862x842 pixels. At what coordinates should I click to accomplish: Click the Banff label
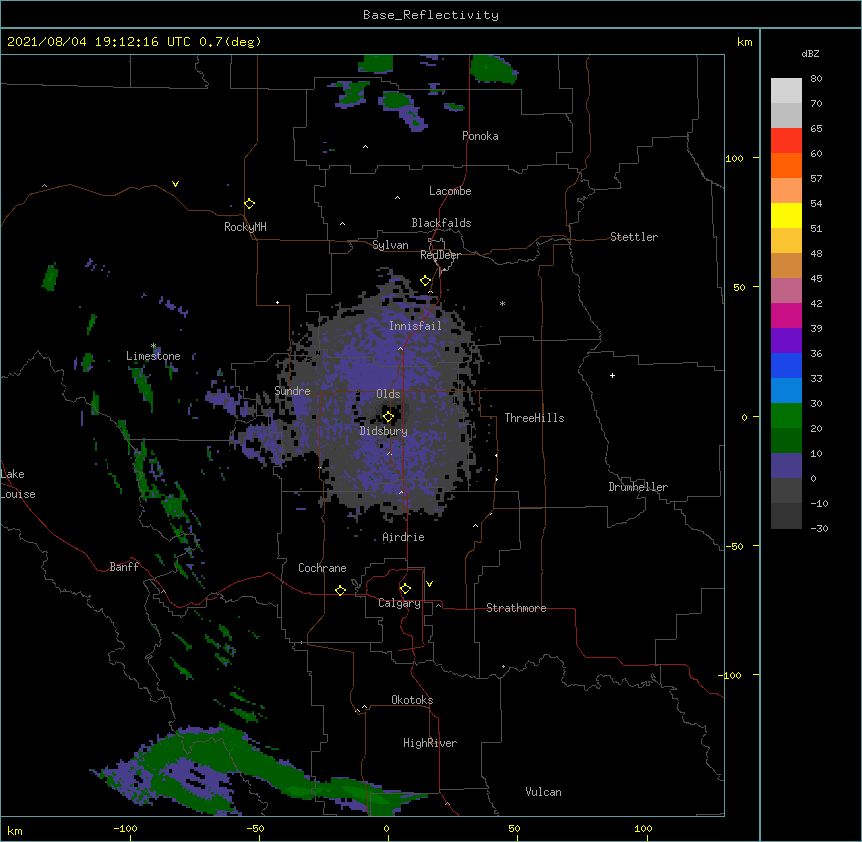[124, 567]
